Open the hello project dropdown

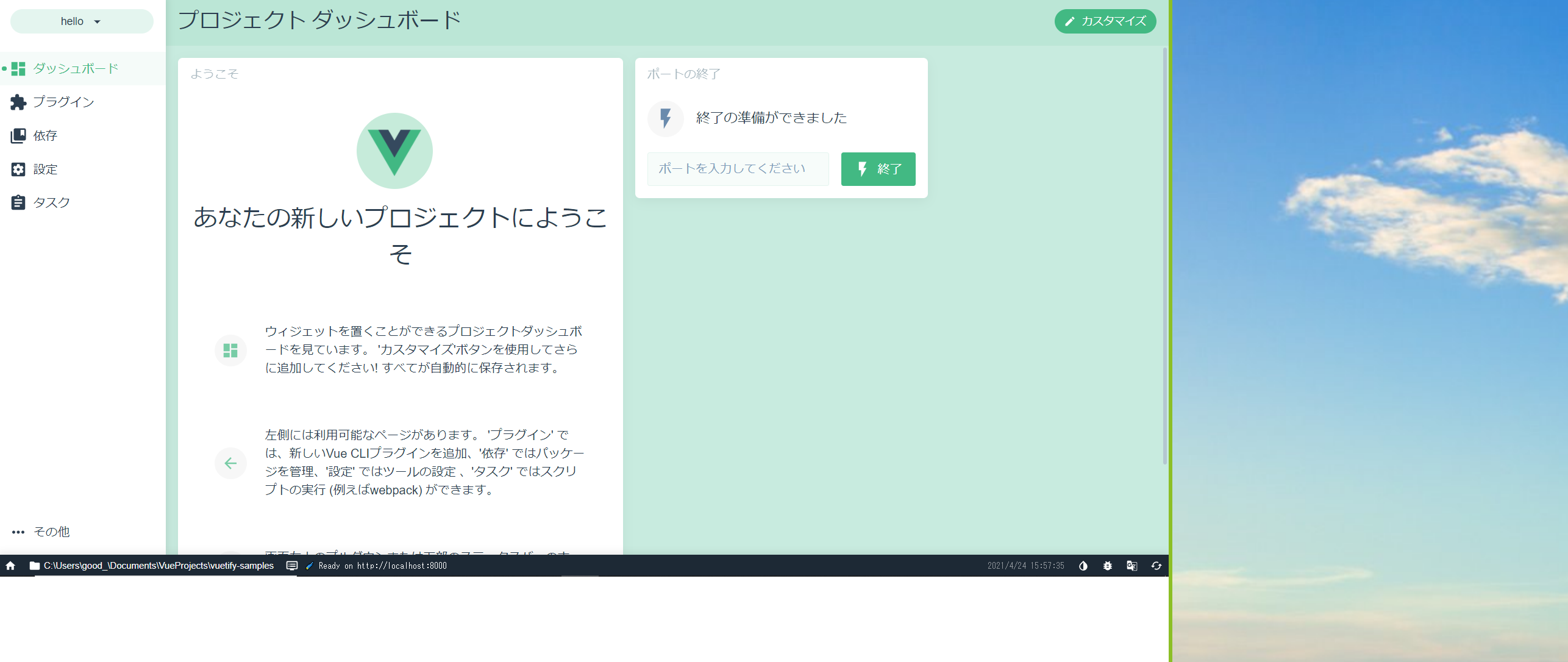(x=81, y=21)
